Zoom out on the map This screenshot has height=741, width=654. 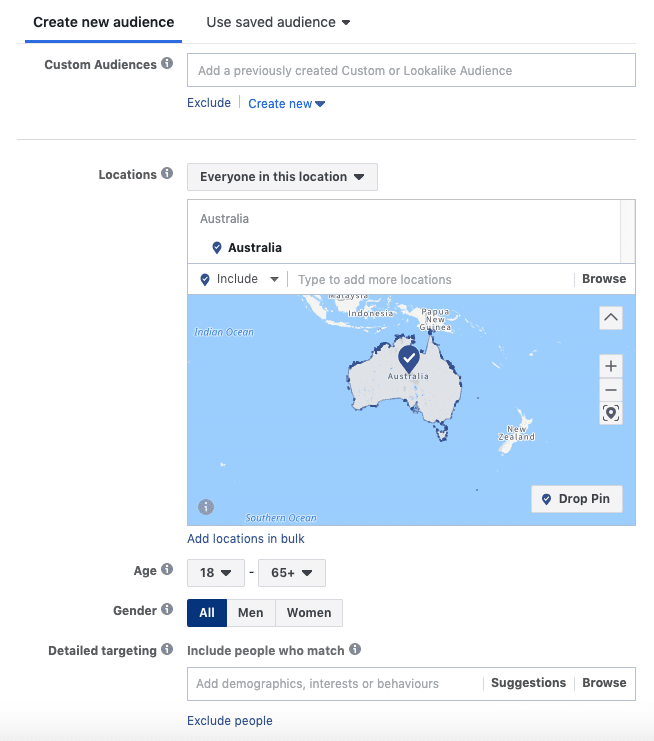point(611,390)
